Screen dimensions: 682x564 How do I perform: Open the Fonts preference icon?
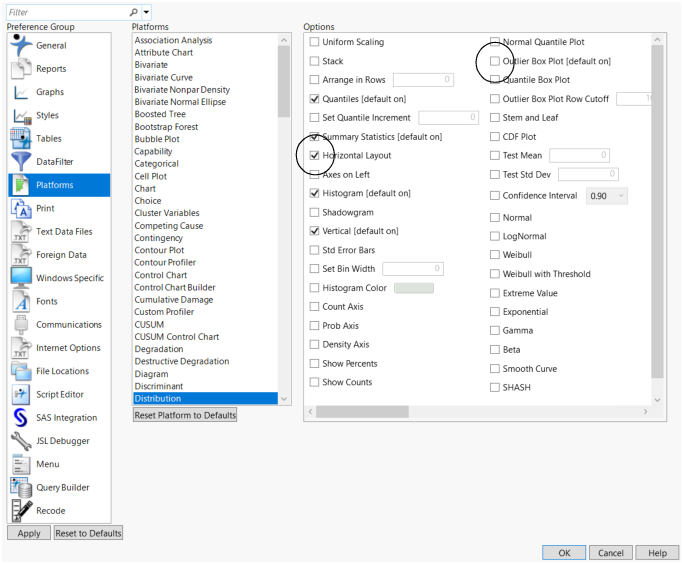(x=21, y=301)
